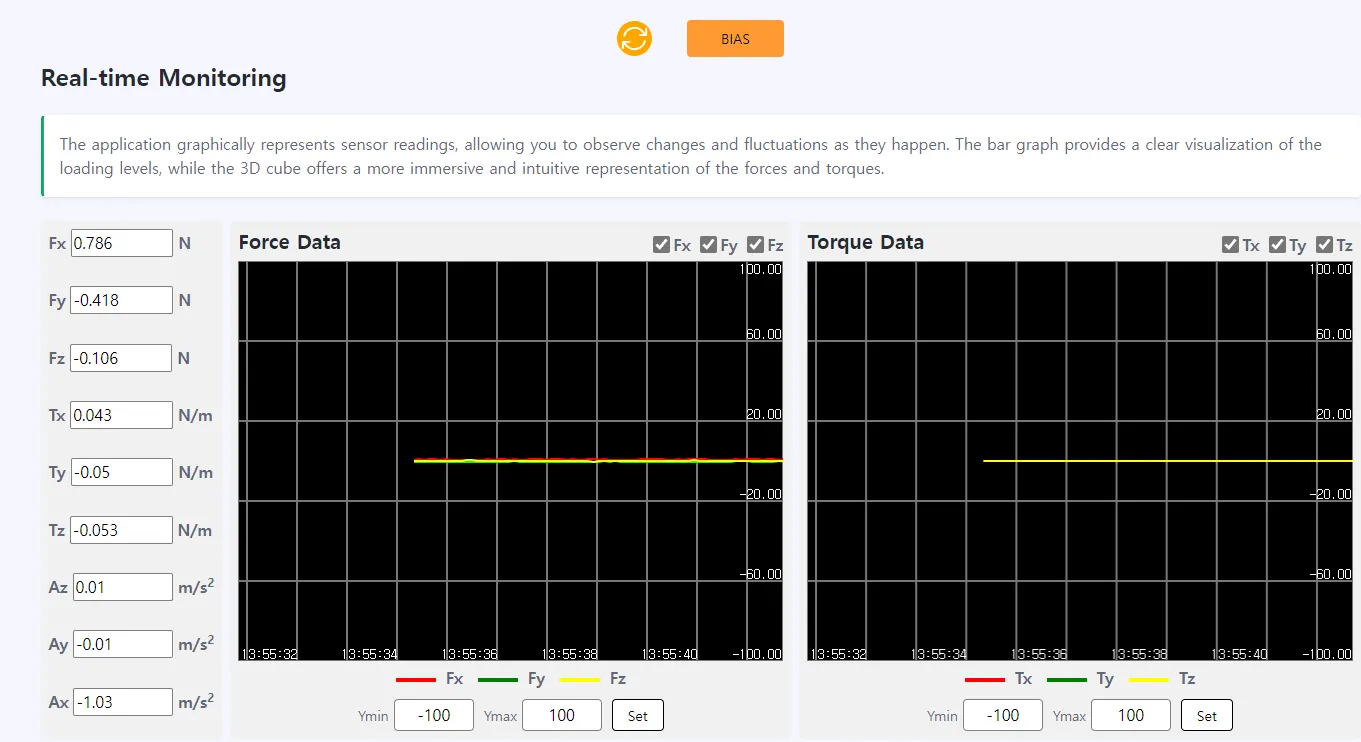
Task: Click the Ty value field
Action: (122, 472)
